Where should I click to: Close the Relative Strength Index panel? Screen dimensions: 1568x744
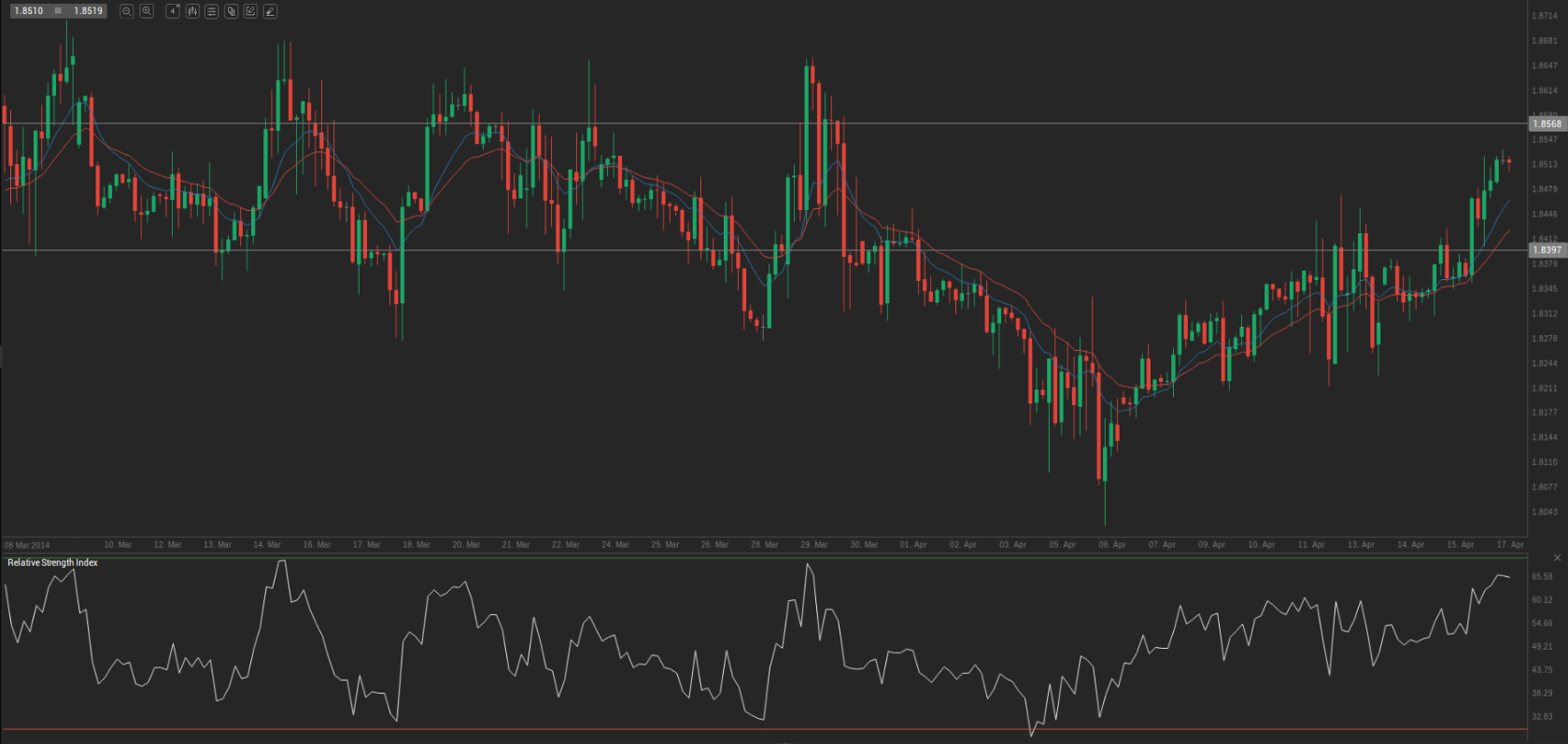pyautogui.click(x=1557, y=558)
